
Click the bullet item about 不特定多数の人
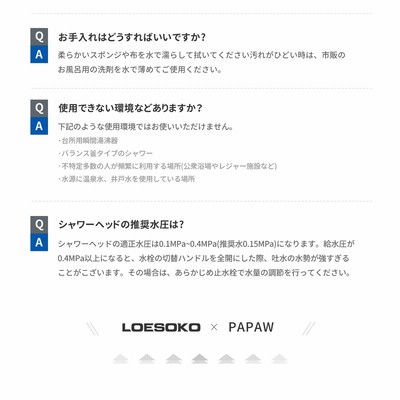(x=168, y=166)
